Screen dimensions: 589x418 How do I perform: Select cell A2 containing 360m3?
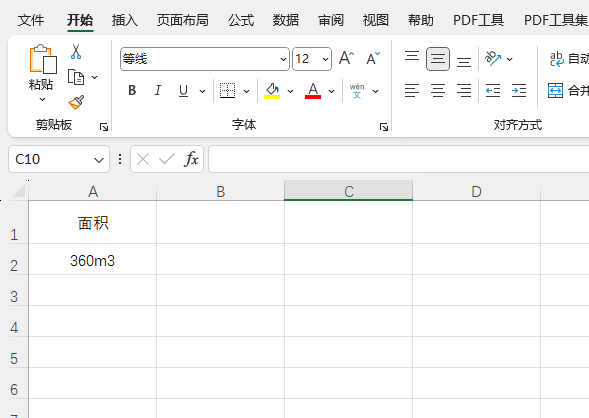tap(92, 259)
